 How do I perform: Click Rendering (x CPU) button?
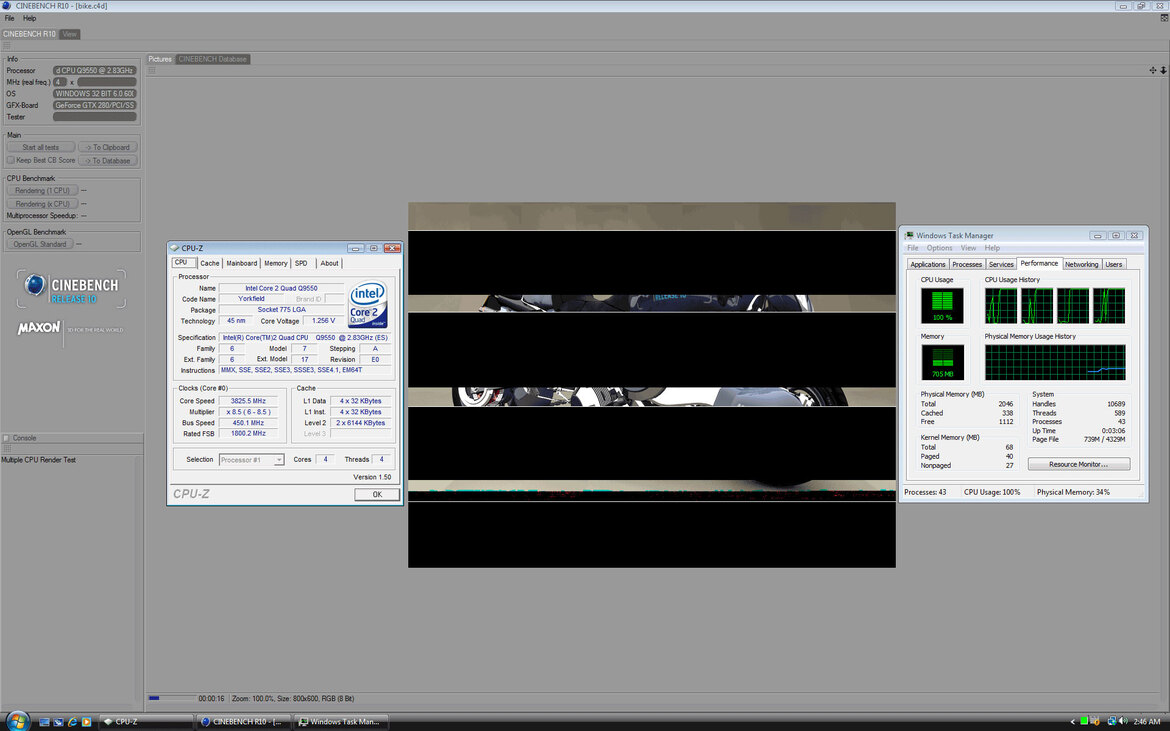pyautogui.click(x=42, y=204)
